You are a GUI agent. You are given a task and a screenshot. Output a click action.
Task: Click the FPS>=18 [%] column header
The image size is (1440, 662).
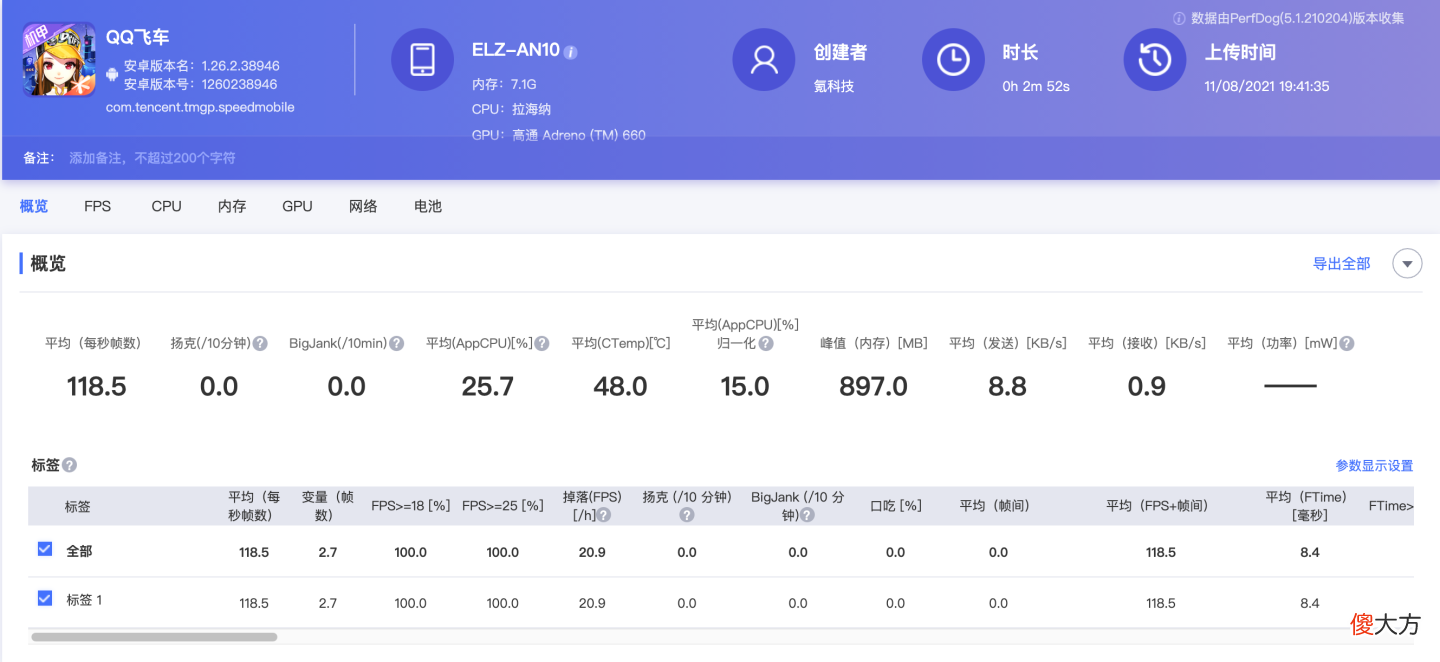410,506
